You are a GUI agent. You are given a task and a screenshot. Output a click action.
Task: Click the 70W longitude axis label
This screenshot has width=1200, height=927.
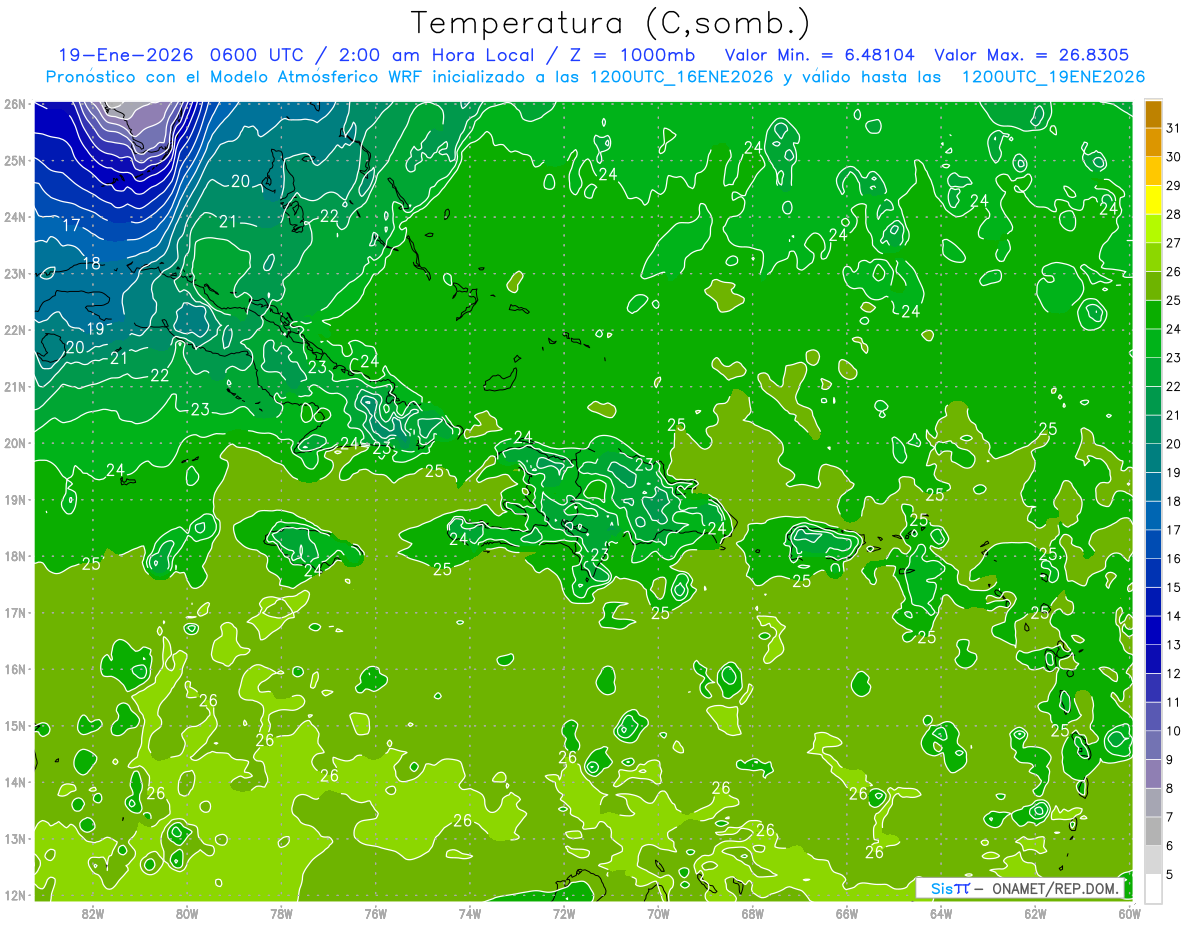658,913
